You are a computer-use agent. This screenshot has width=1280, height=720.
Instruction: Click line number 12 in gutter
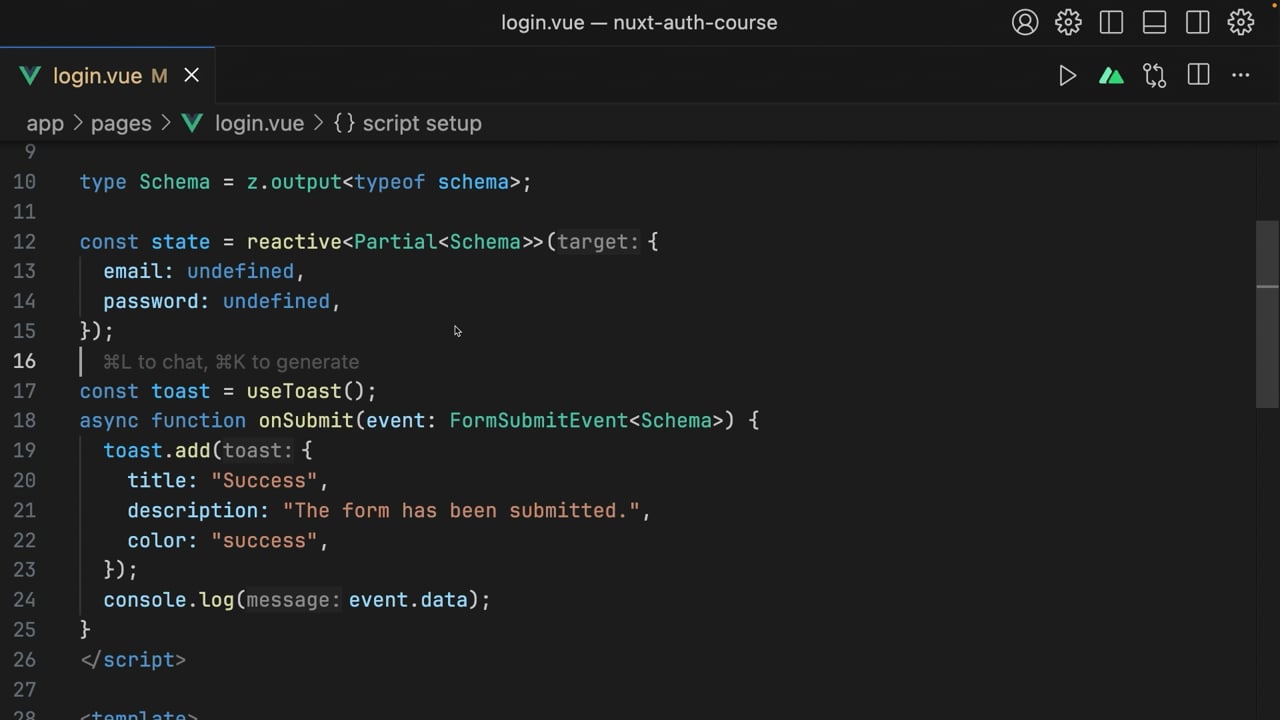(24, 242)
